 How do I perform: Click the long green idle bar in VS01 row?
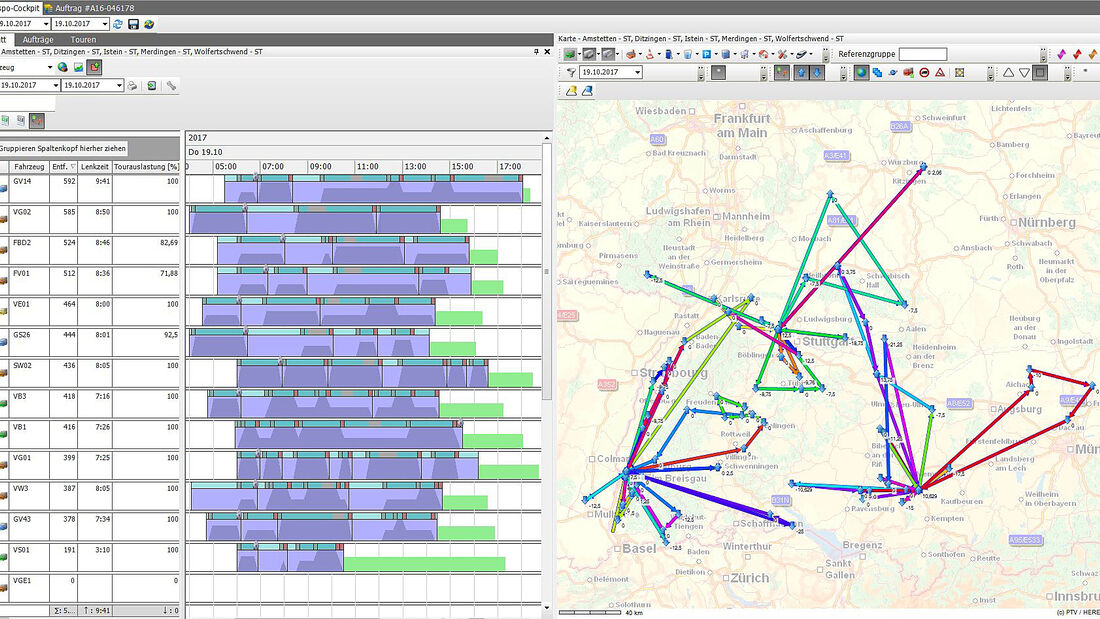tap(424, 564)
